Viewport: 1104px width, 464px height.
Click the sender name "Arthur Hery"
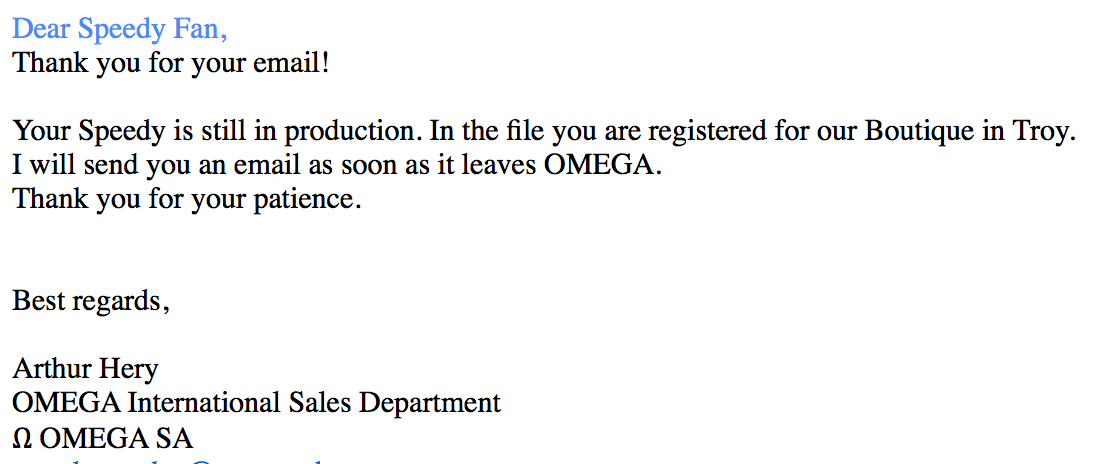tap(85, 369)
